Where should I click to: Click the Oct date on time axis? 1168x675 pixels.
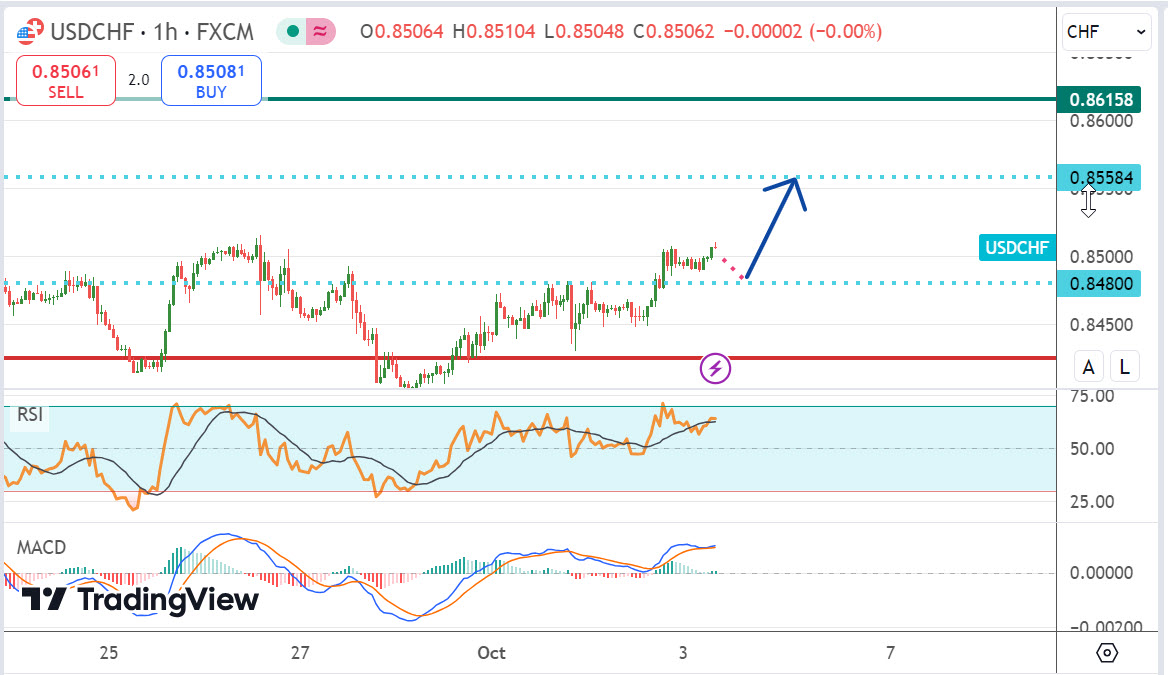click(x=491, y=653)
